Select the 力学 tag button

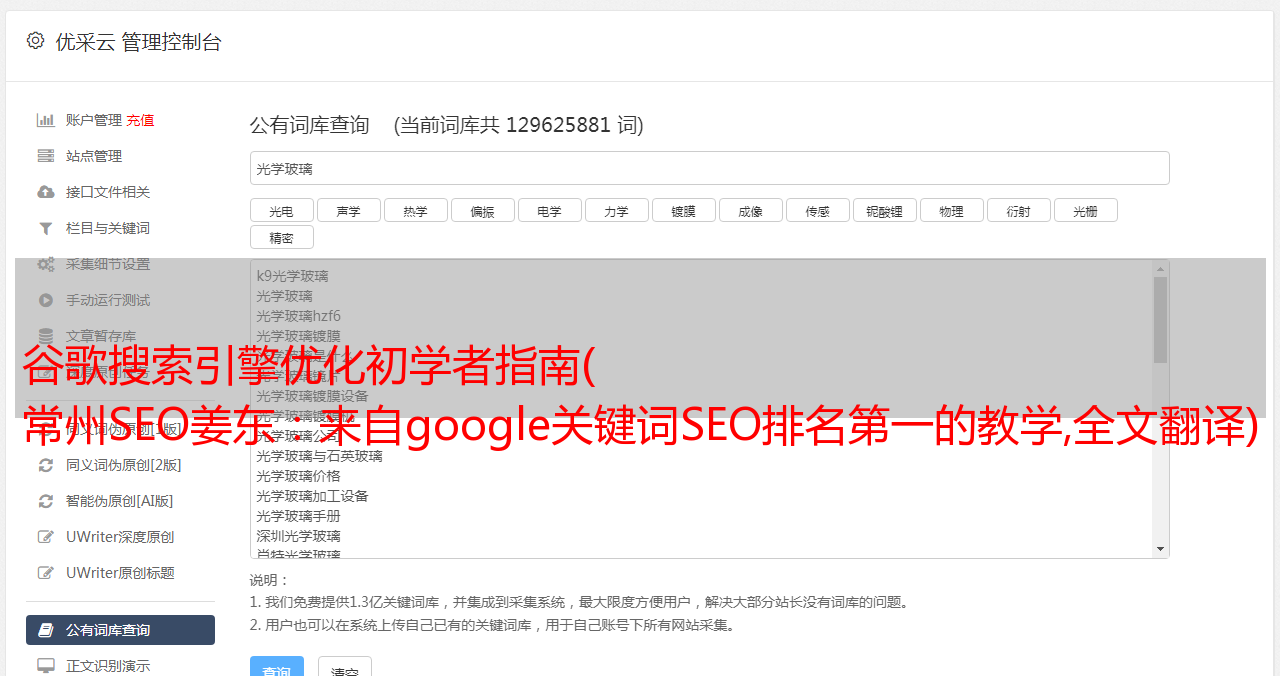616,211
